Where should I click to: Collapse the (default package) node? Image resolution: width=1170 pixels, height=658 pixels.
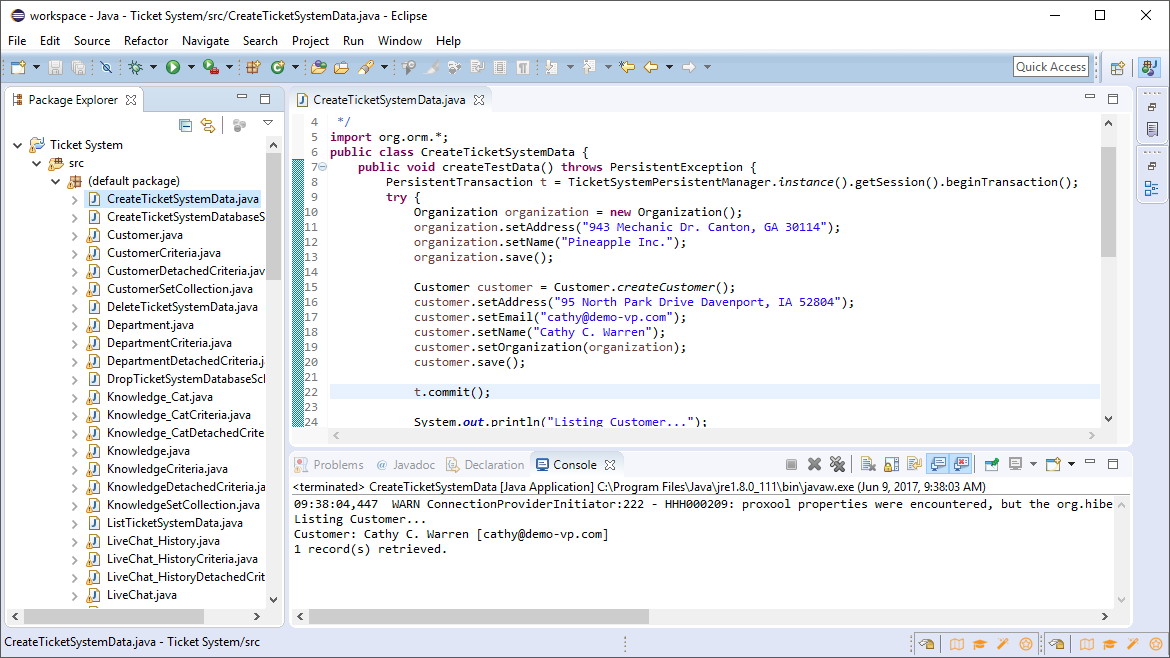click(x=55, y=181)
